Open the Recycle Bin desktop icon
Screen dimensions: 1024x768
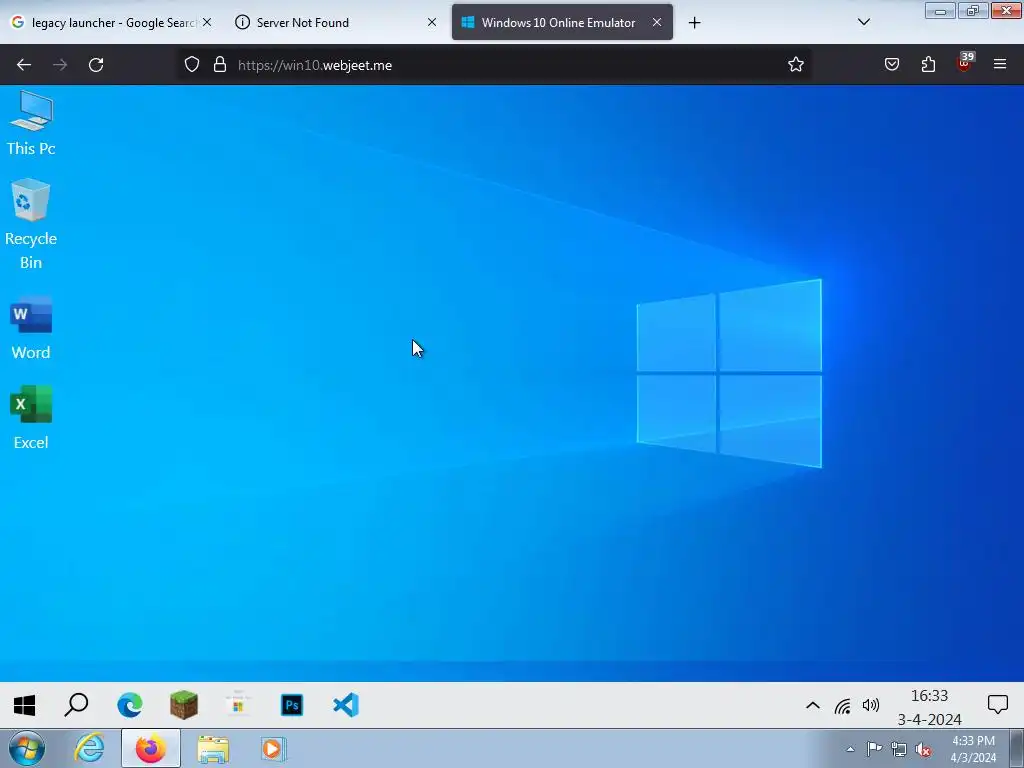(31, 224)
